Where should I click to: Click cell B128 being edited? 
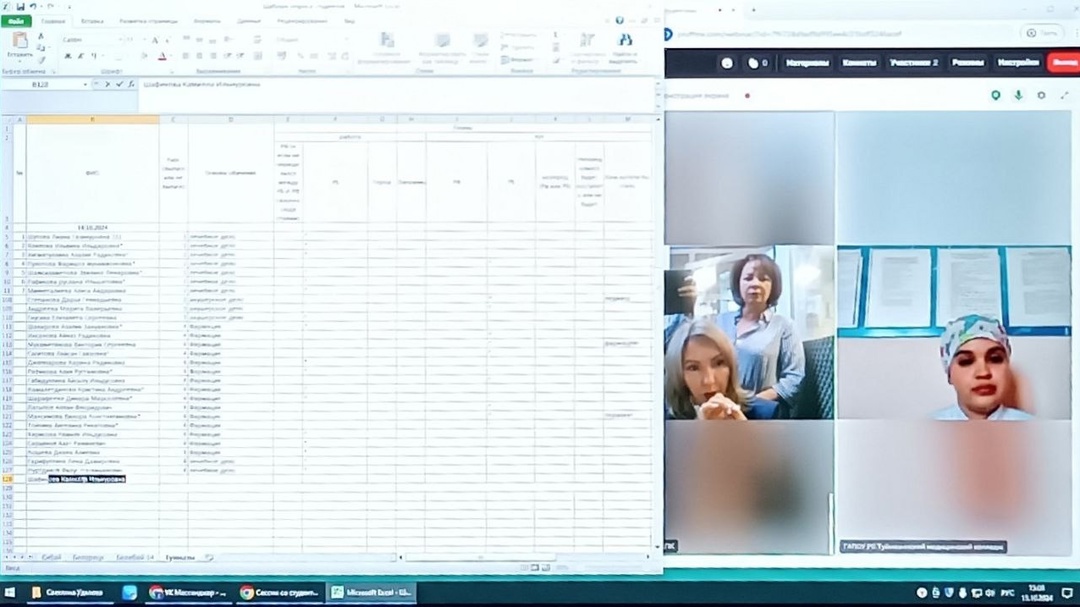pyautogui.click(x=92, y=479)
